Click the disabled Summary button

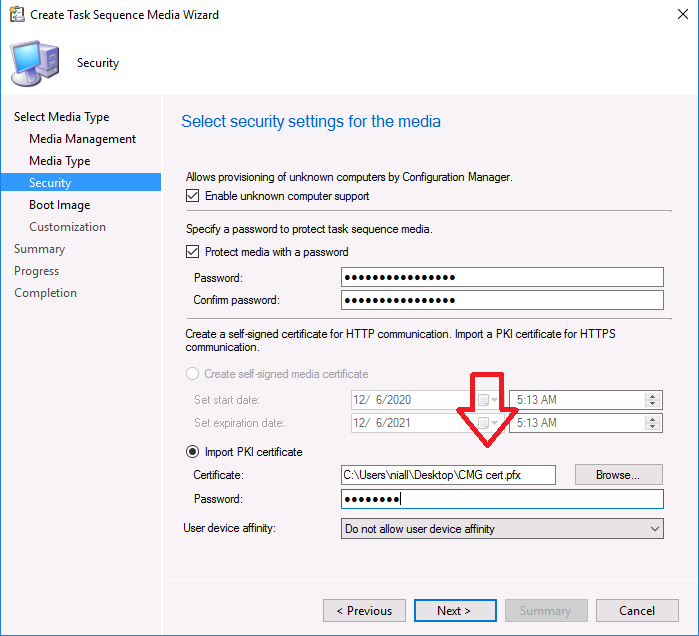[x=546, y=611]
